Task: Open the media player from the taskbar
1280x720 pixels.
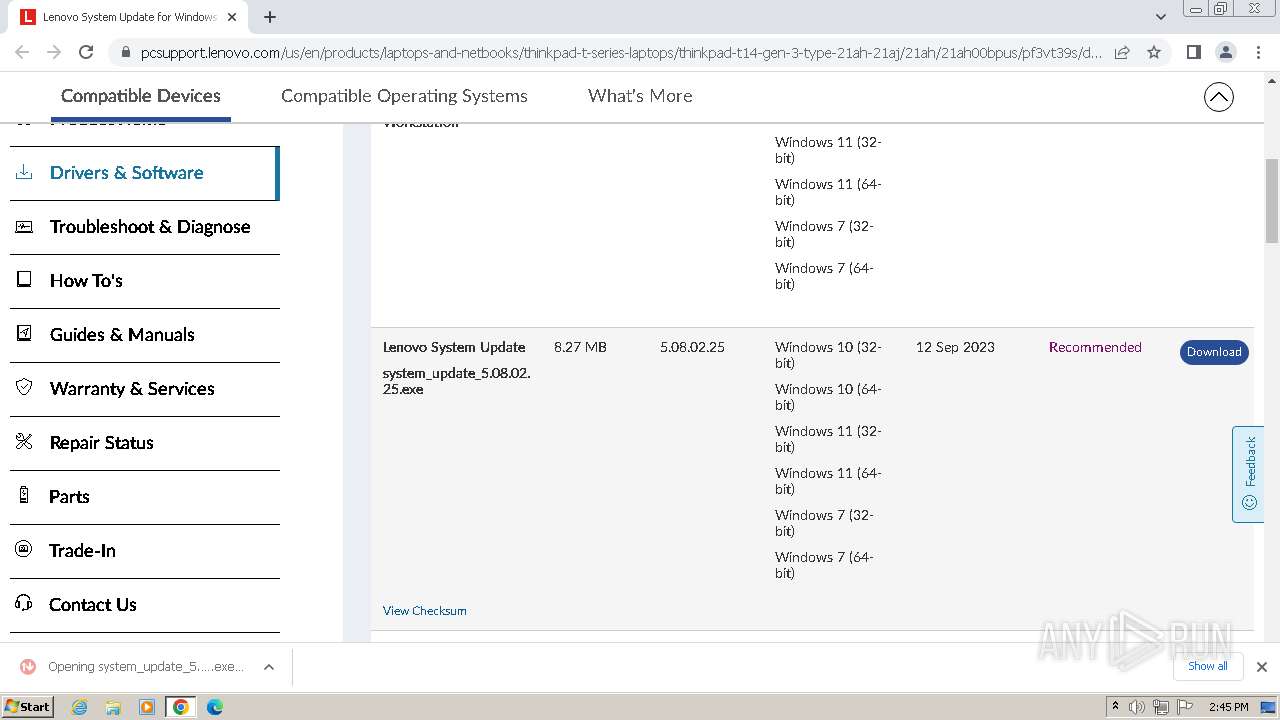Action: point(147,707)
